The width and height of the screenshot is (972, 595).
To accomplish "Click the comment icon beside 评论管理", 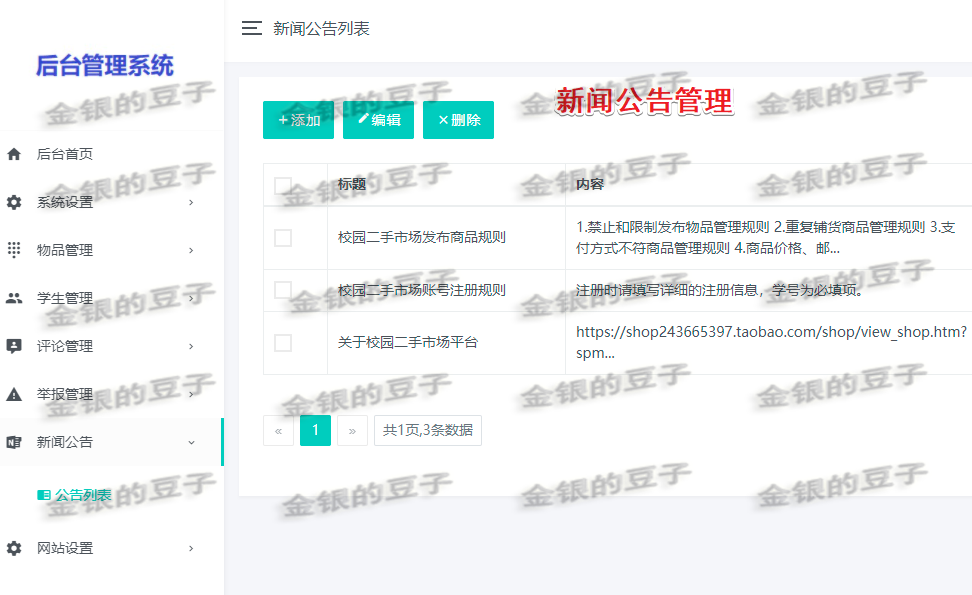I will pos(14,346).
